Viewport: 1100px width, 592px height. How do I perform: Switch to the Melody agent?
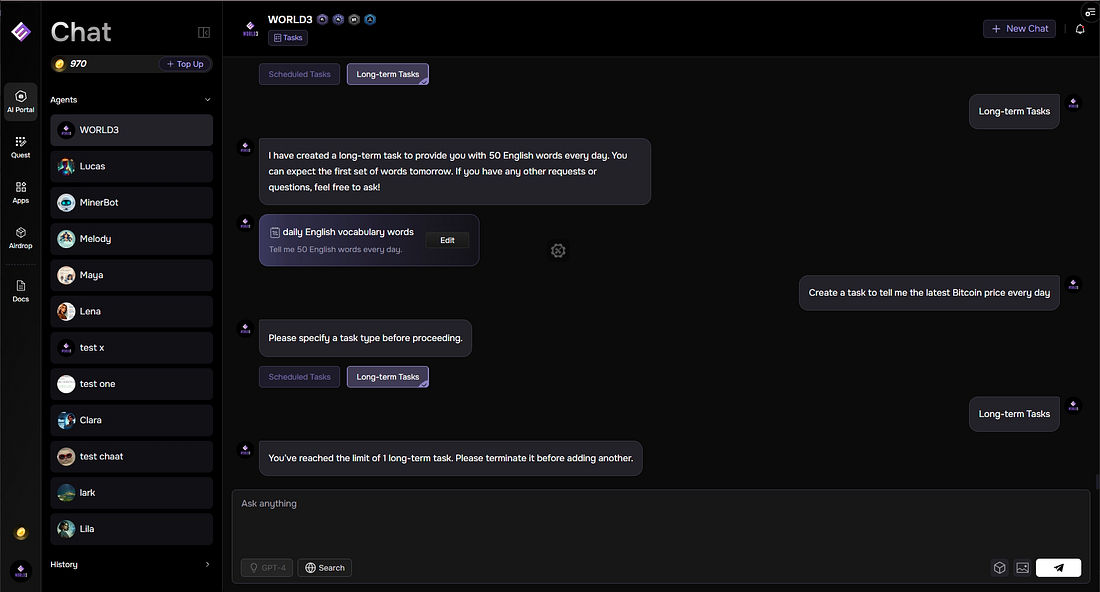[132, 239]
